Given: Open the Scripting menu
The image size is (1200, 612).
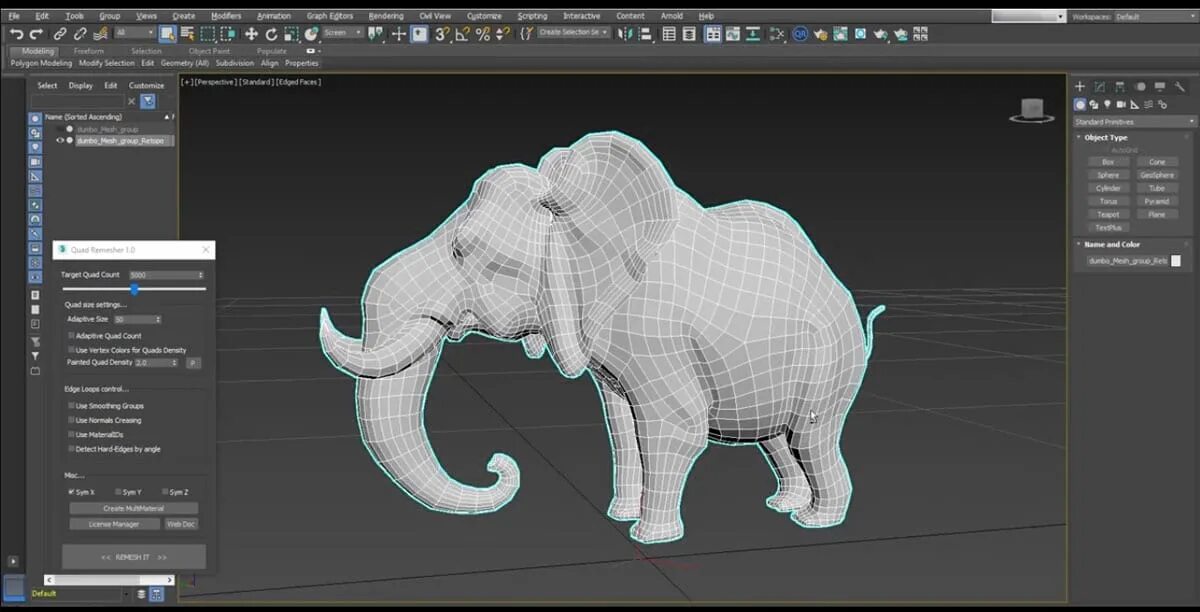Looking at the screenshot, I should coord(532,17).
